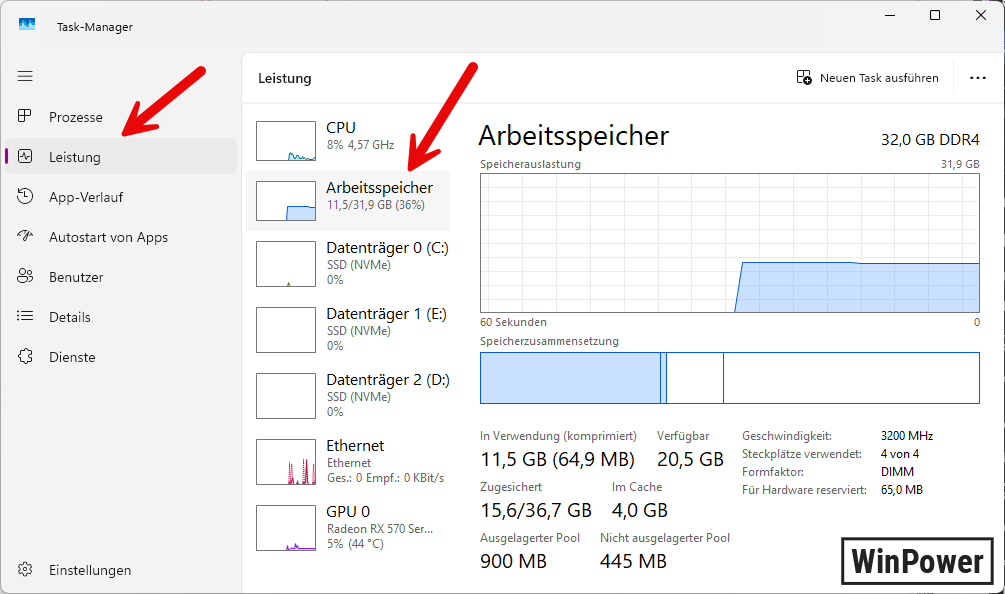
Task: Click the Prozesse sidebar icon
Action: [24, 116]
